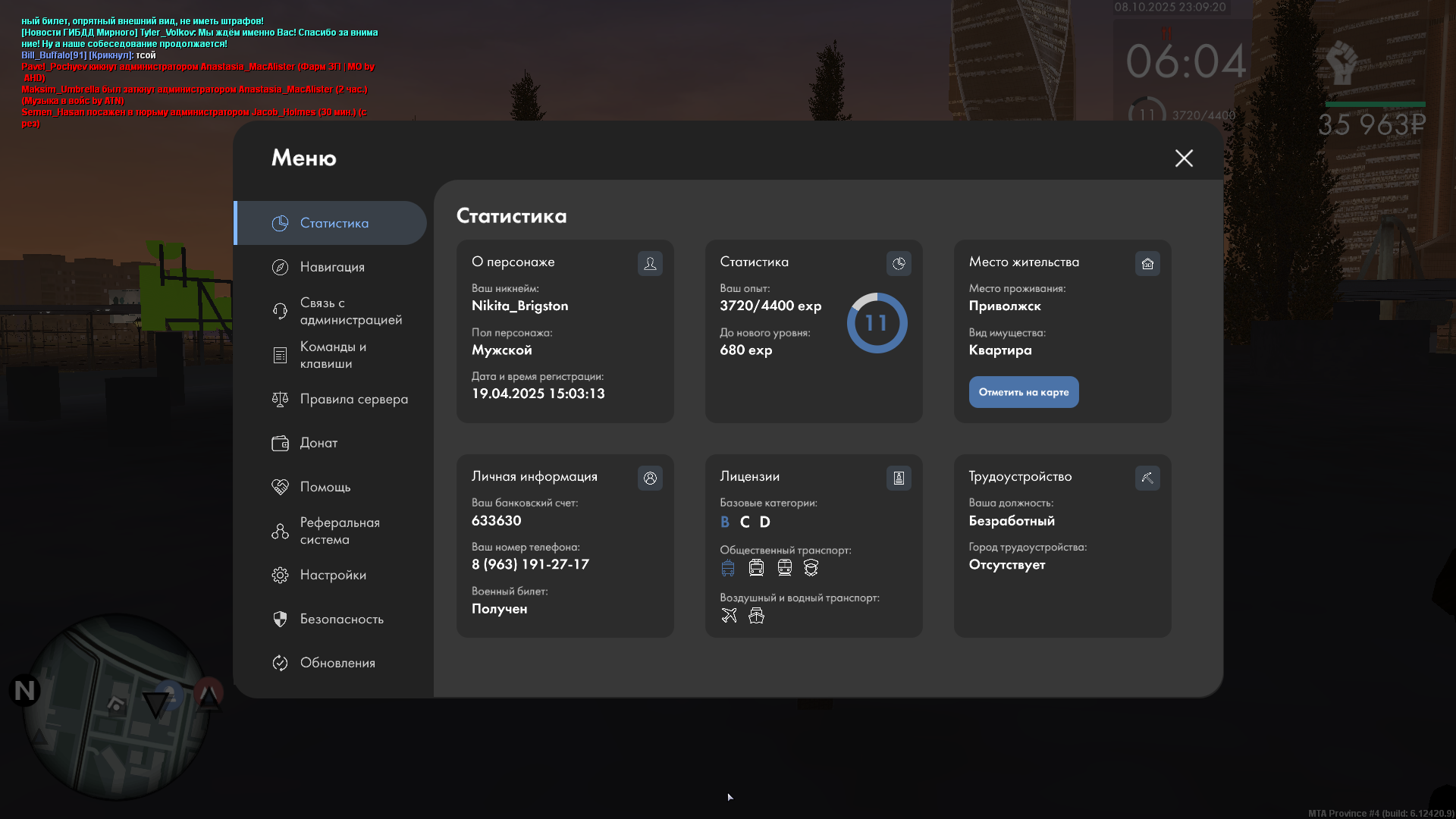
Task: Click the level 11 experience progress ring
Action: coord(877,323)
